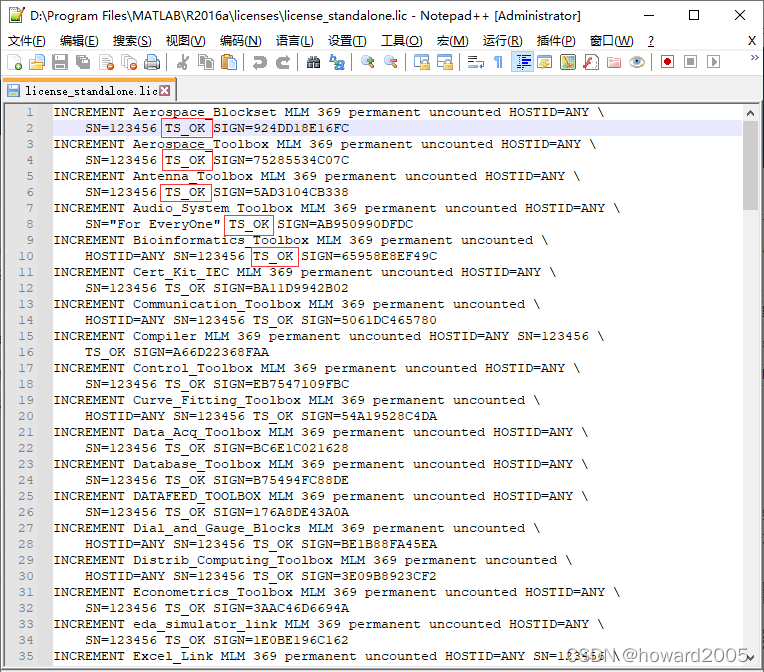764x672 pixels.
Task: Open the 搜索(S) menu
Action: (132, 40)
